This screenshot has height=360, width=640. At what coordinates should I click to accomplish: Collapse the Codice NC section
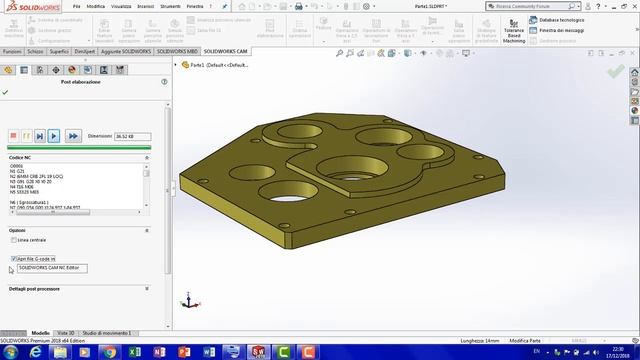[147, 158]
